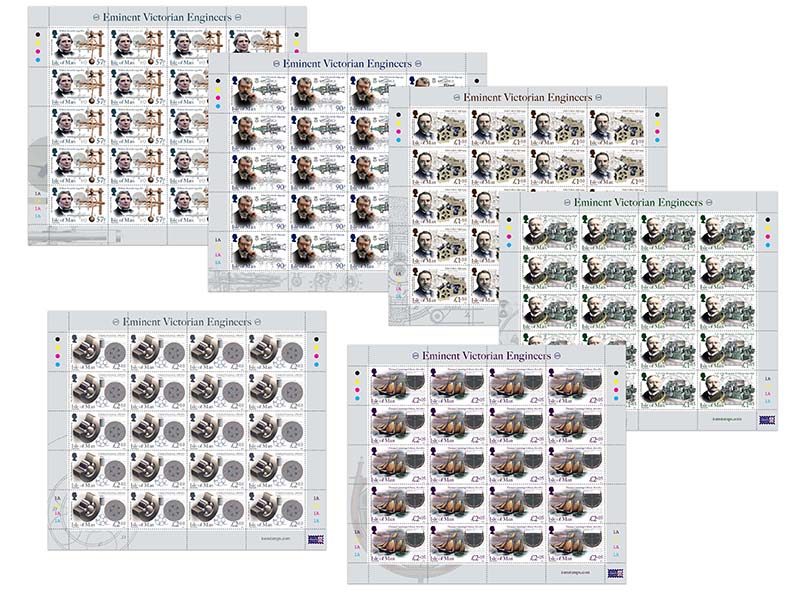This screenshot has width=800, height=600.
Task: Click the 1A plate marks, bottom-left of 57p sheet
Action: click(x=37, y=205)
